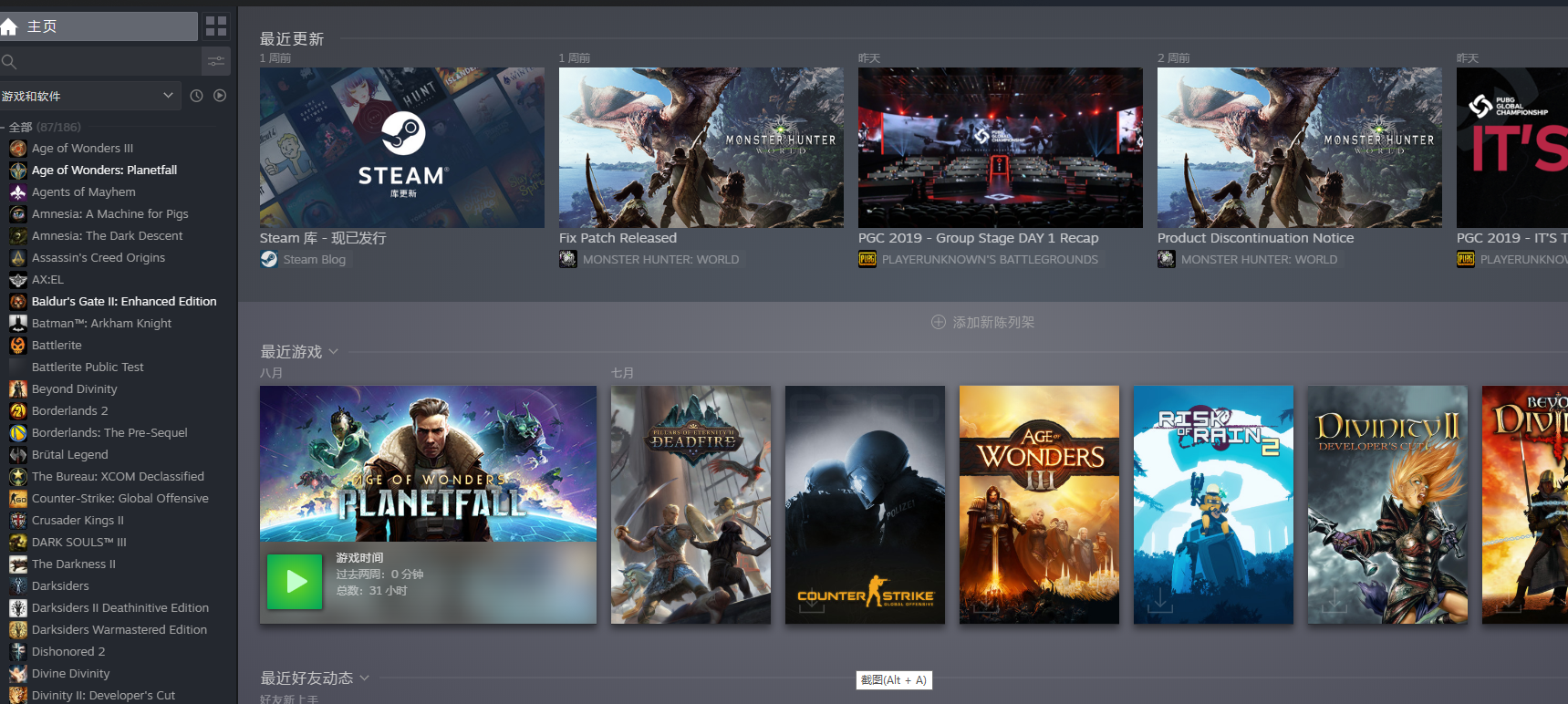The height and width of the screenshot is (704, 1568).
Task: Click Dishonored 2 game icon
Action: tap(17, 651)
